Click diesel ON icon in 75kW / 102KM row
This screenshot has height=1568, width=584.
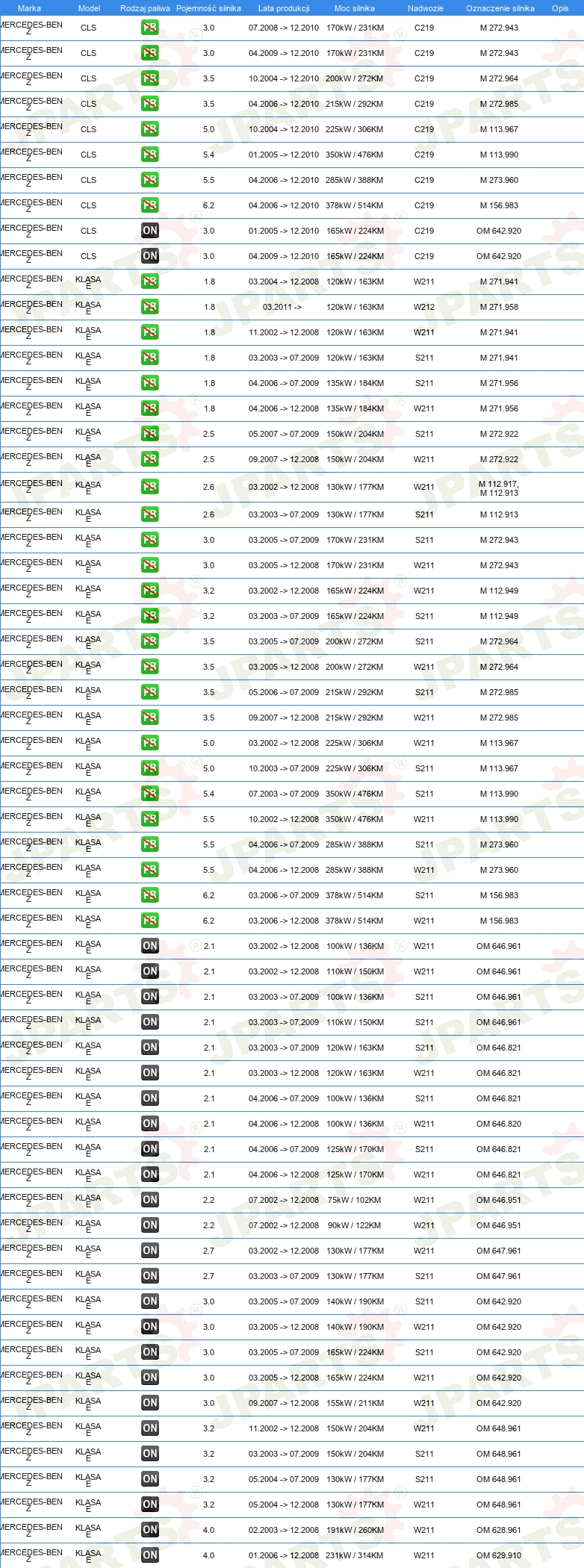[x=150, y=1200]
